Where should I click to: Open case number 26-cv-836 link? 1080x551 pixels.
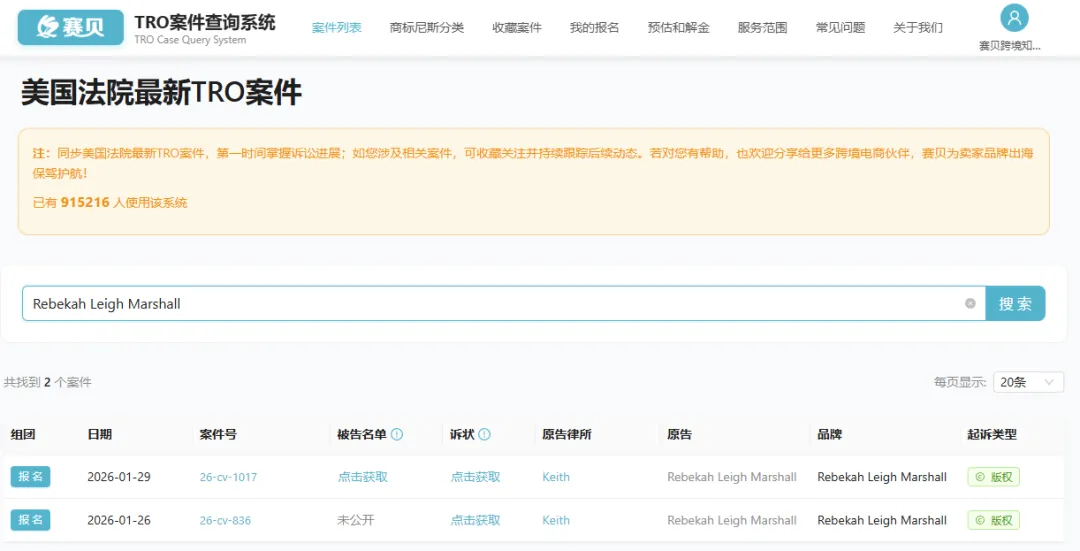pos(225,520)
